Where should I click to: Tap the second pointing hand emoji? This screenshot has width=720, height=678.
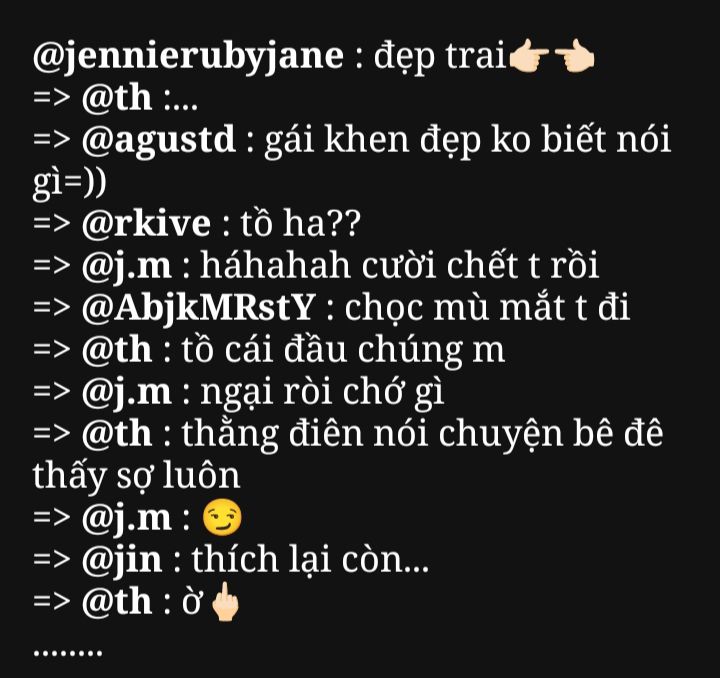coord(574,56)
